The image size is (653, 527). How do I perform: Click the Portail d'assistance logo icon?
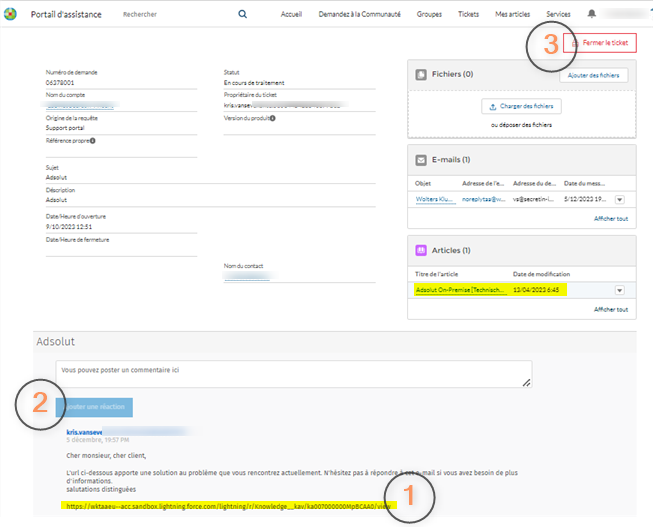coord(10,14)
